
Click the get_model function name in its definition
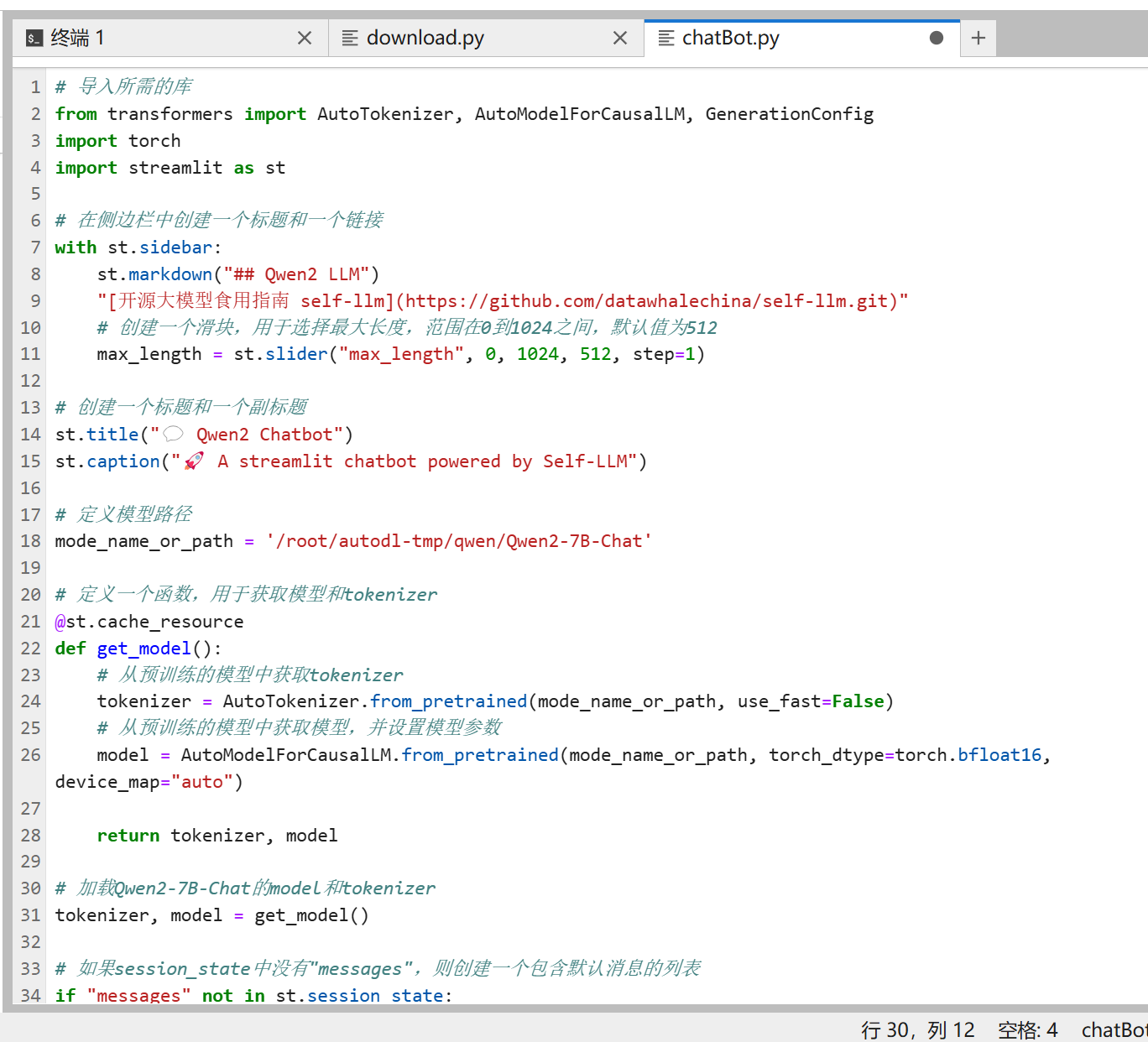pos(143,649)
